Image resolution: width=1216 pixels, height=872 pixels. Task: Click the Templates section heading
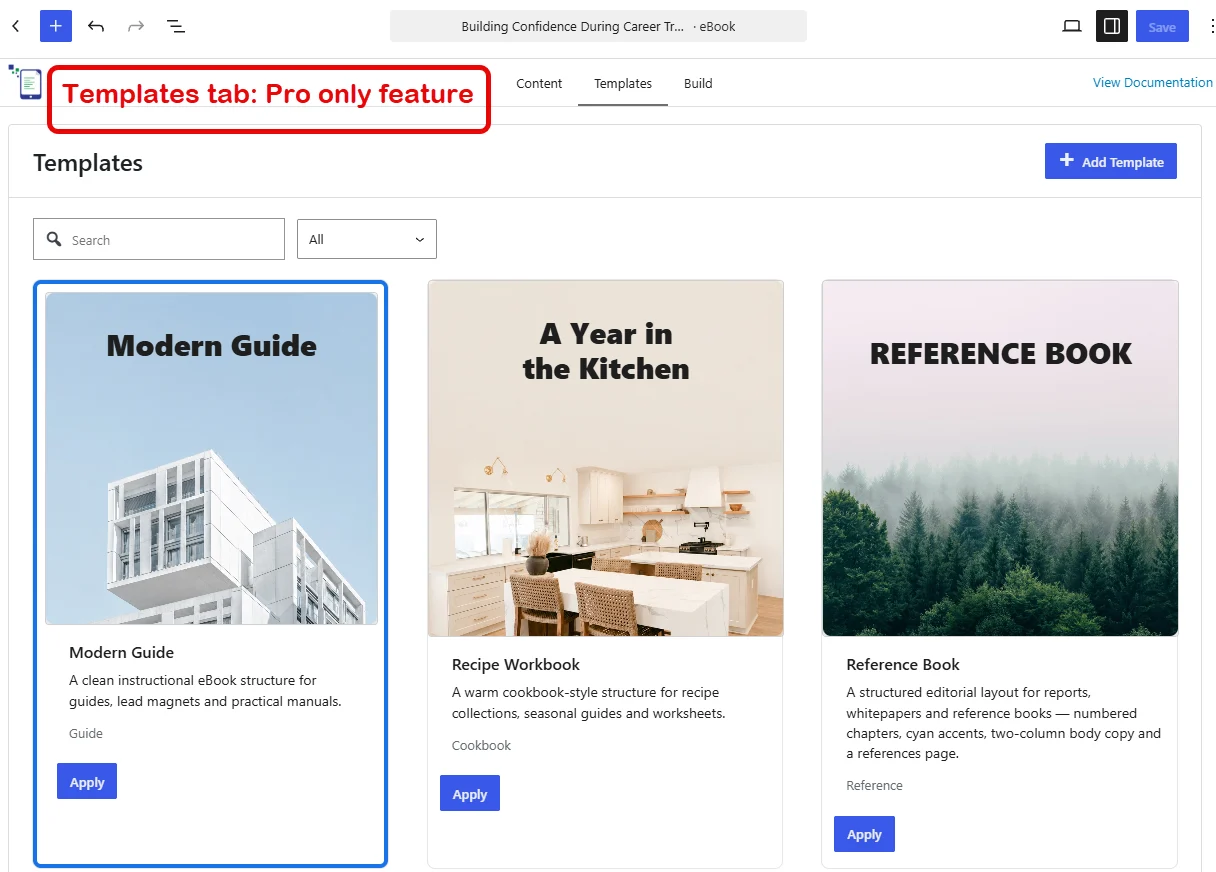[88, 163]
